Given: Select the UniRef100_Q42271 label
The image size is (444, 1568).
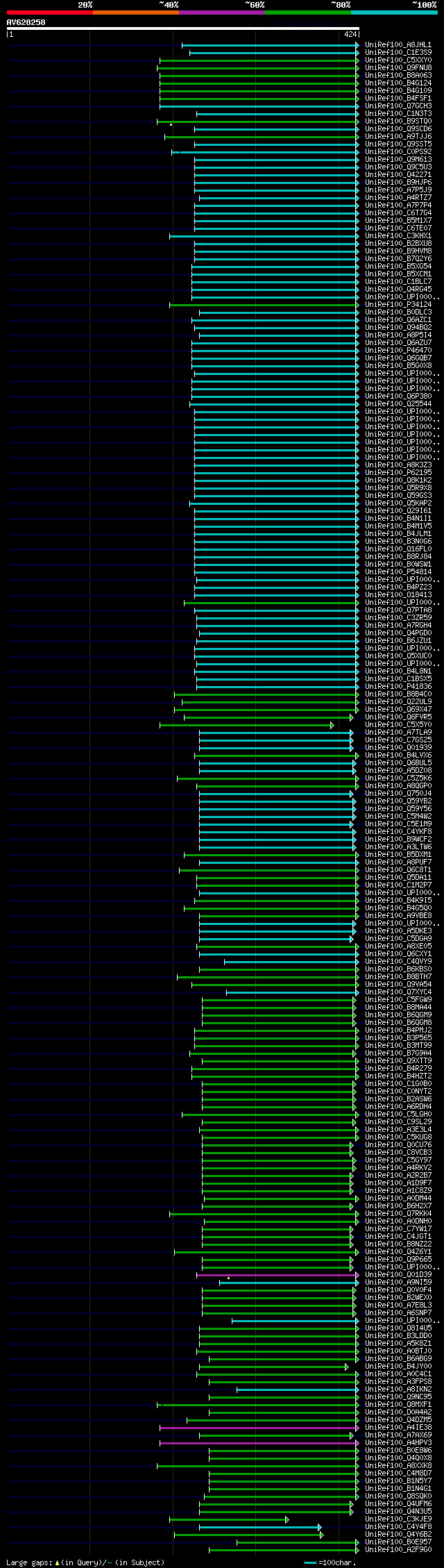Looking at the screenshot, I should 398,174.
